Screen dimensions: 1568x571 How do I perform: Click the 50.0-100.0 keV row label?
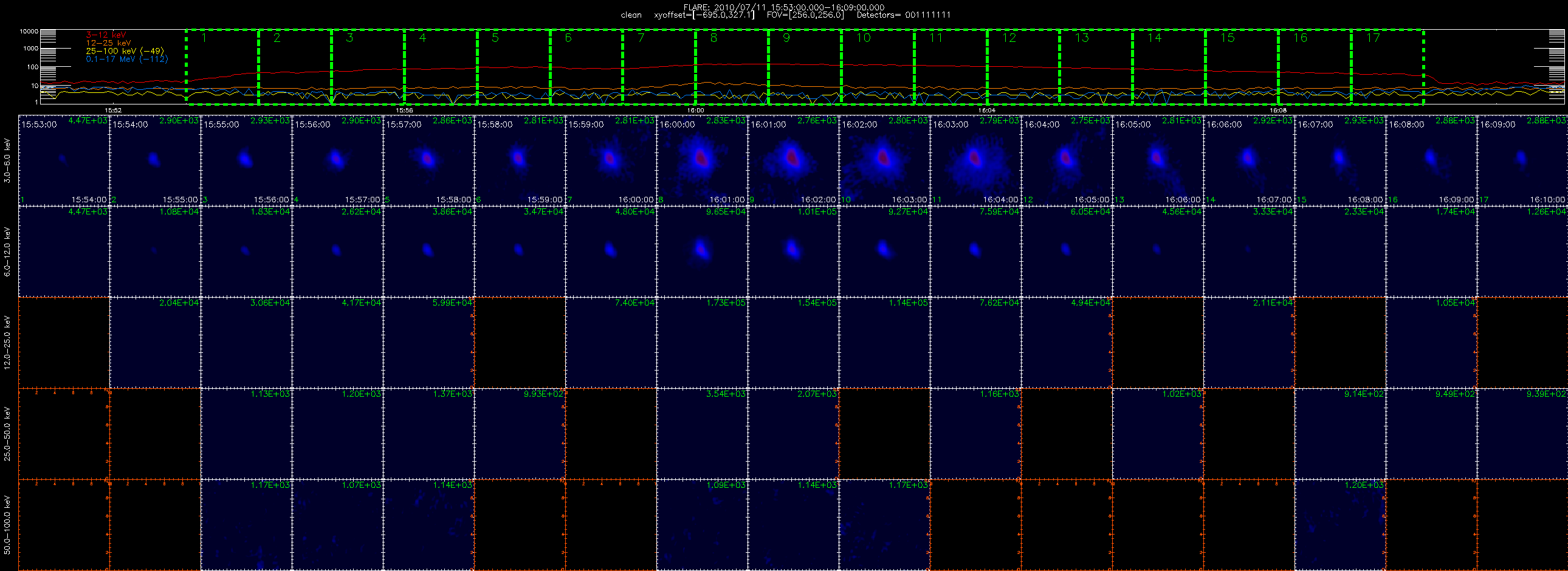click(7, 525)
